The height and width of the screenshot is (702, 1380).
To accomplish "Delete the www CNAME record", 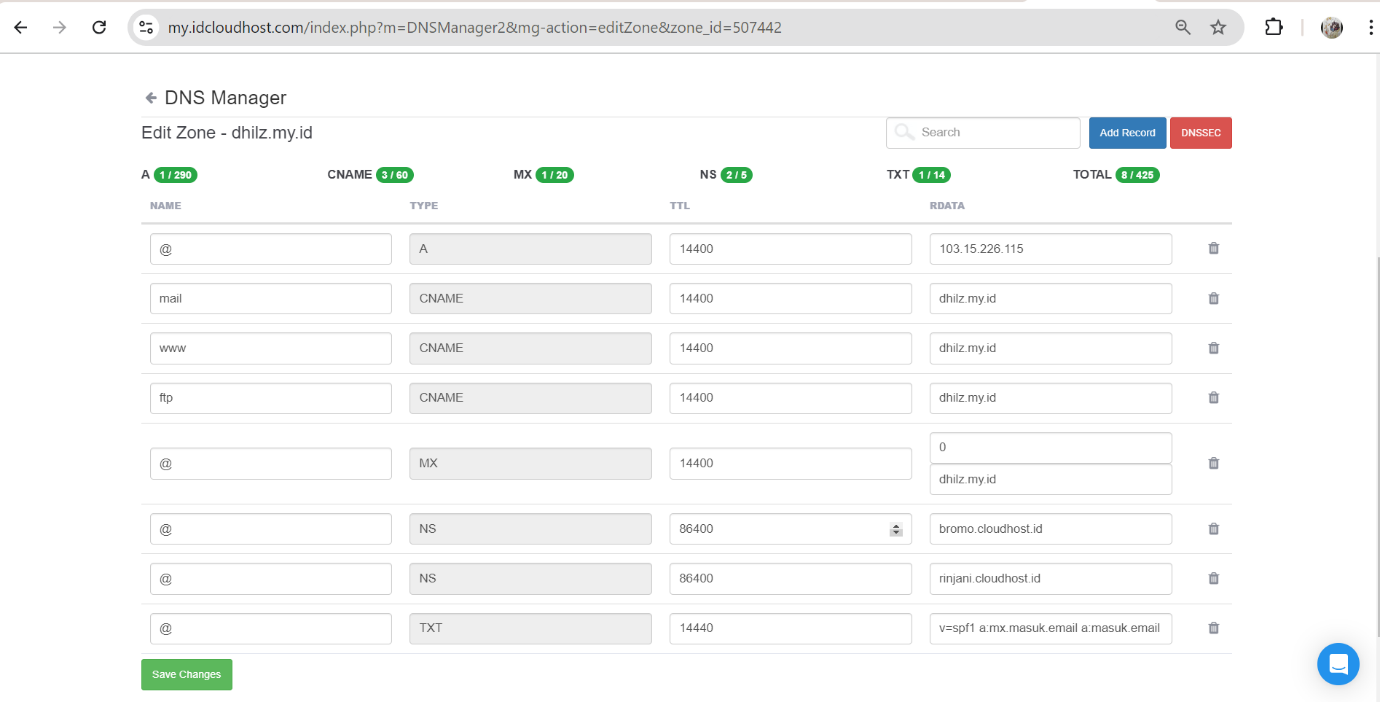I will [1214, 348].
